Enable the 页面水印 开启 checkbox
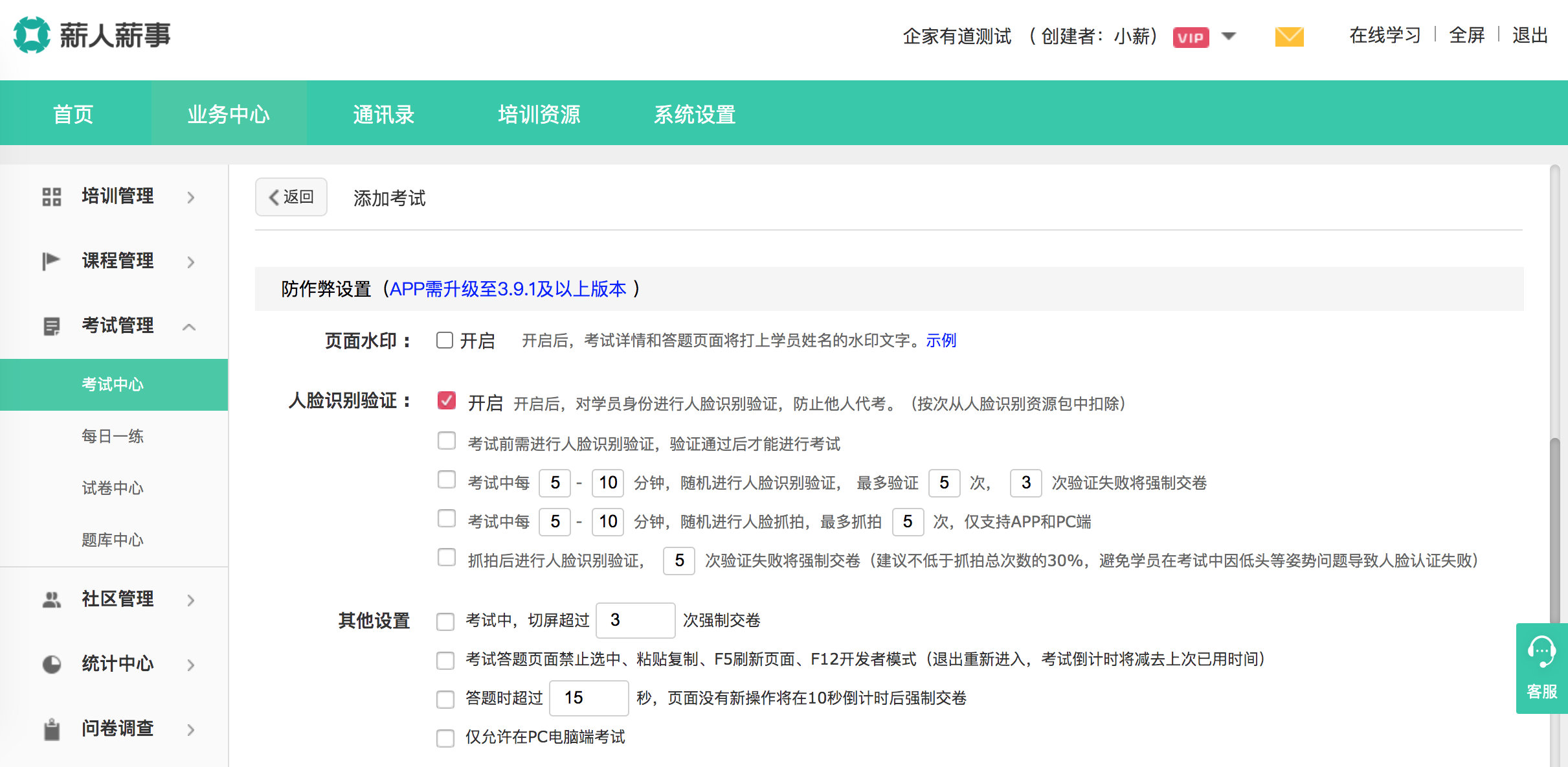Image resolution: width=1568 pixels, height=767 pixels. (445, 340)
